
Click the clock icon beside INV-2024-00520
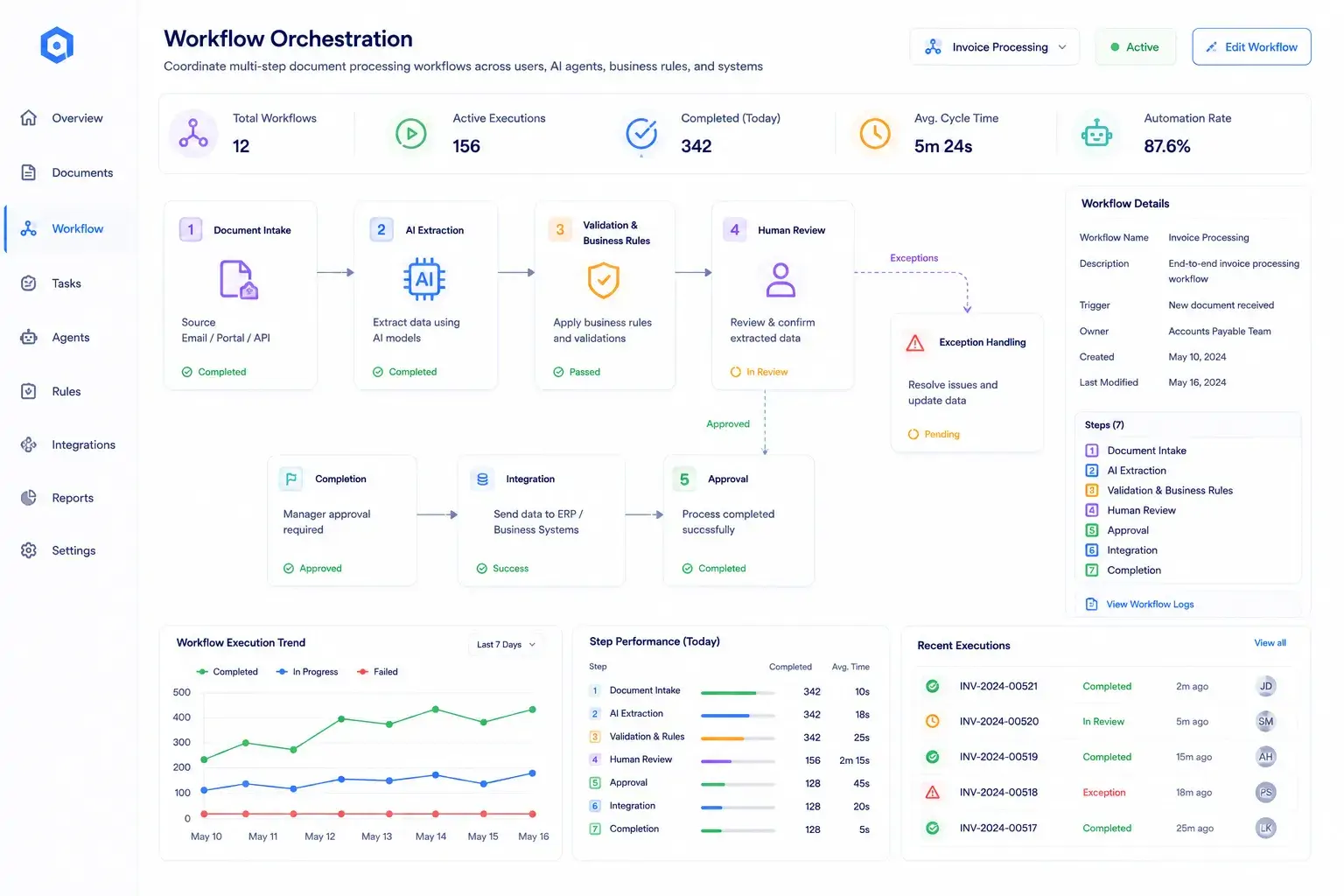click(933, 722)
